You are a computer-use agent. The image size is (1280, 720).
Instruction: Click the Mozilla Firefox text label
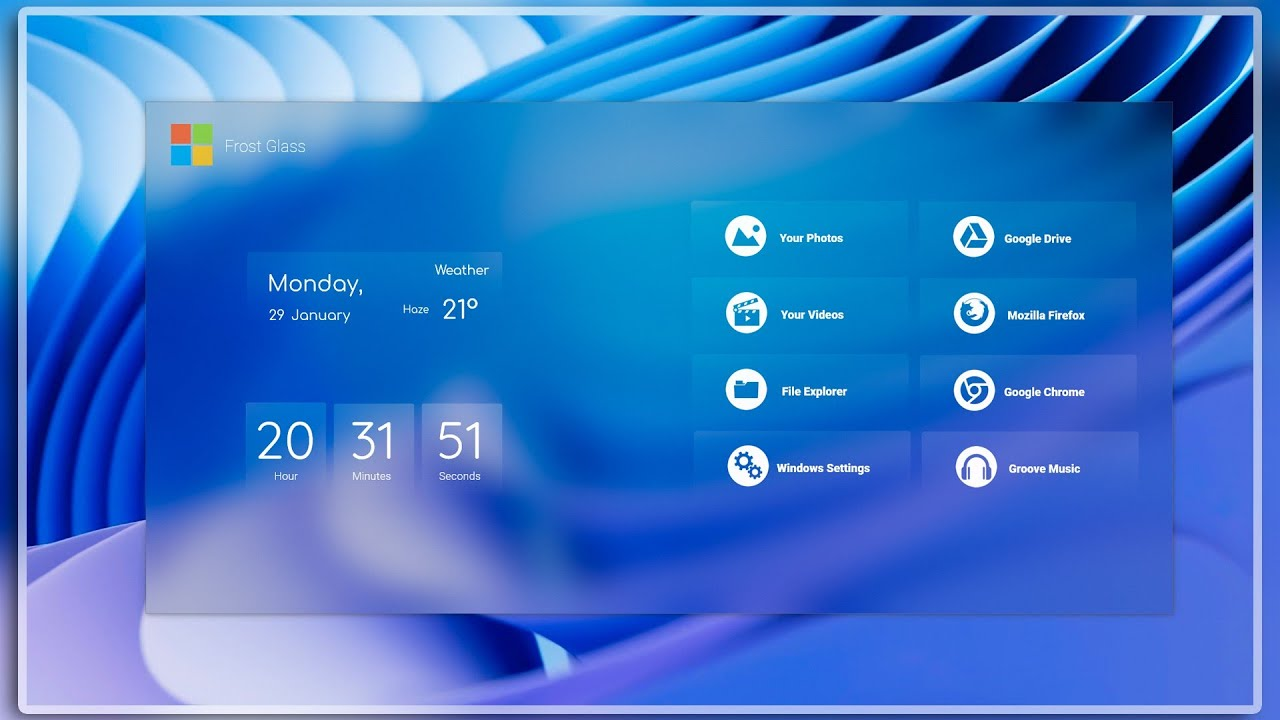[1046, 315]
